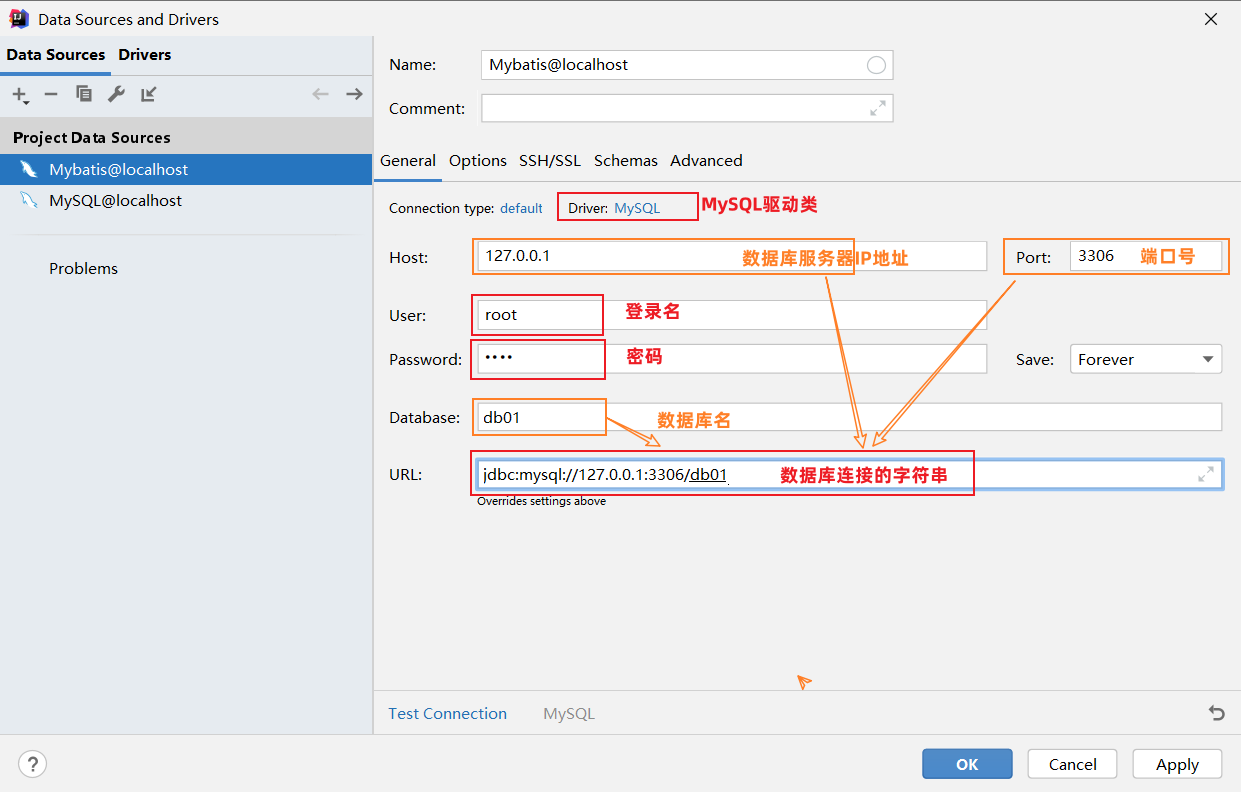Click the IntelliJ window title icon

pyautogui.click(x=19, y=19)
